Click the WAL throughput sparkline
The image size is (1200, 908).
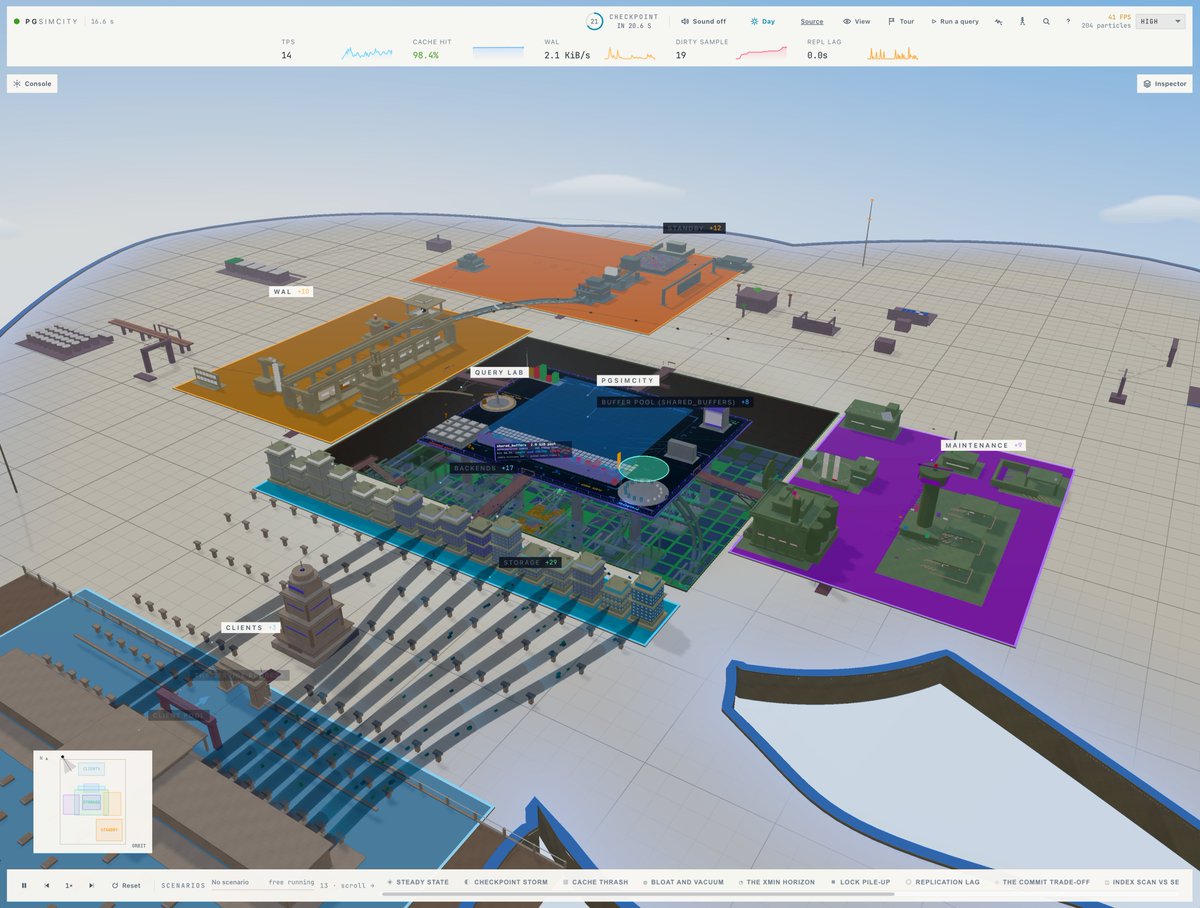coord(630,53)
